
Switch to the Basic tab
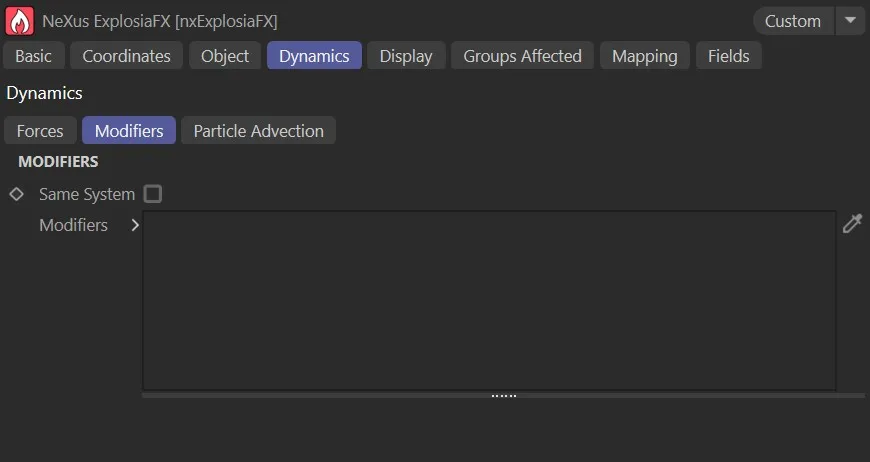tap(34, 56)
